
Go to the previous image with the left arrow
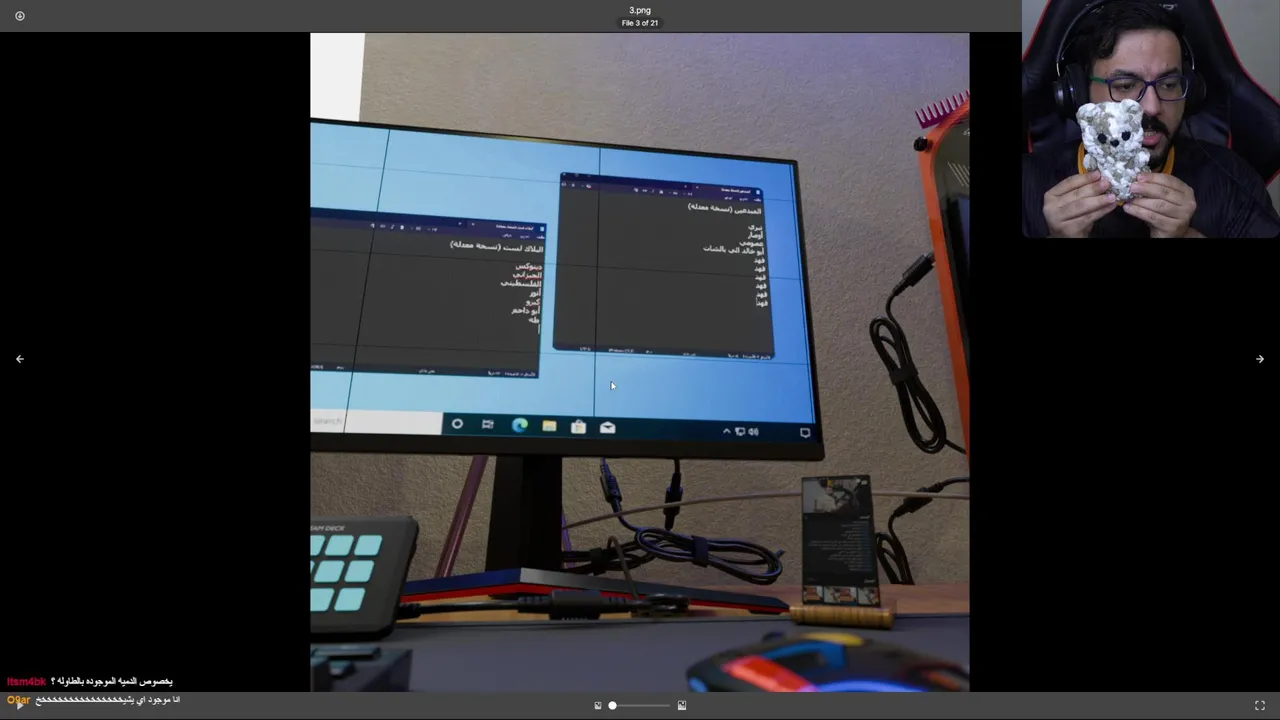(x=19, y=359)
